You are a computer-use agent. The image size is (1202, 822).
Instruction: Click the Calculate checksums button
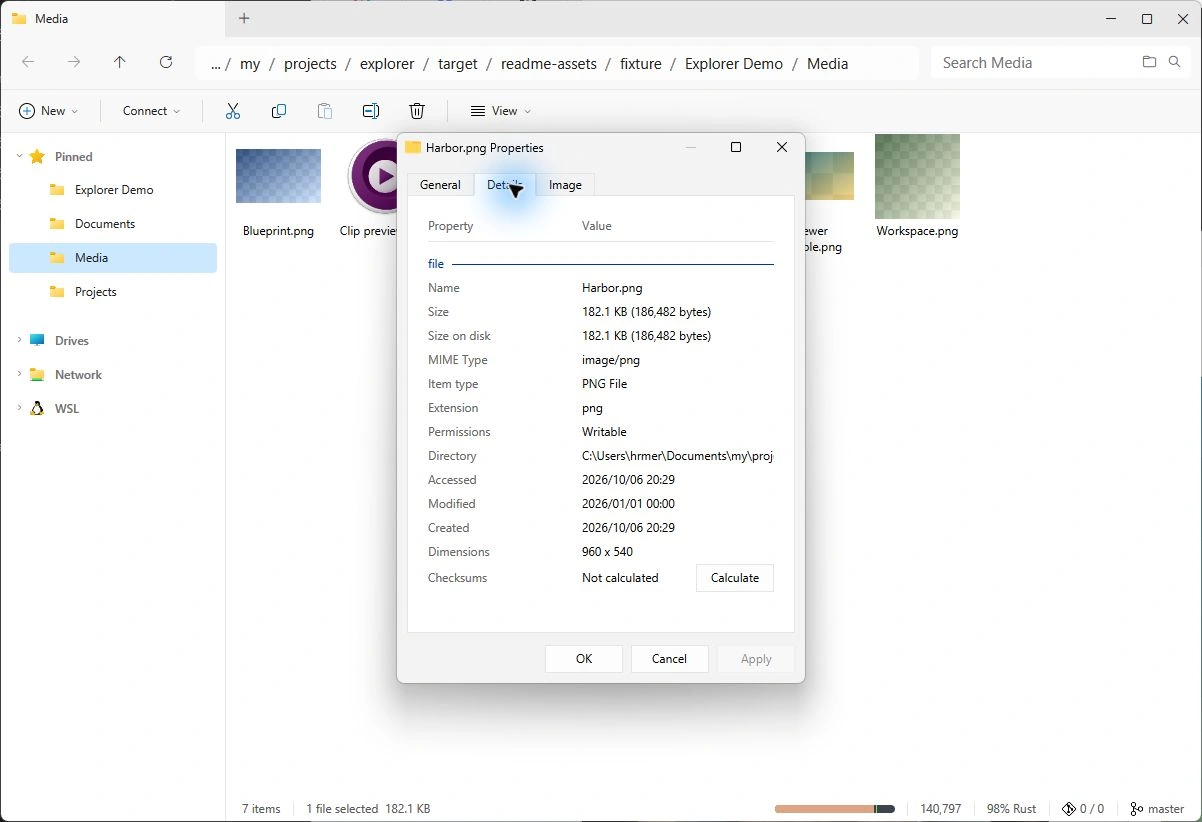click(x=735, y=578)
